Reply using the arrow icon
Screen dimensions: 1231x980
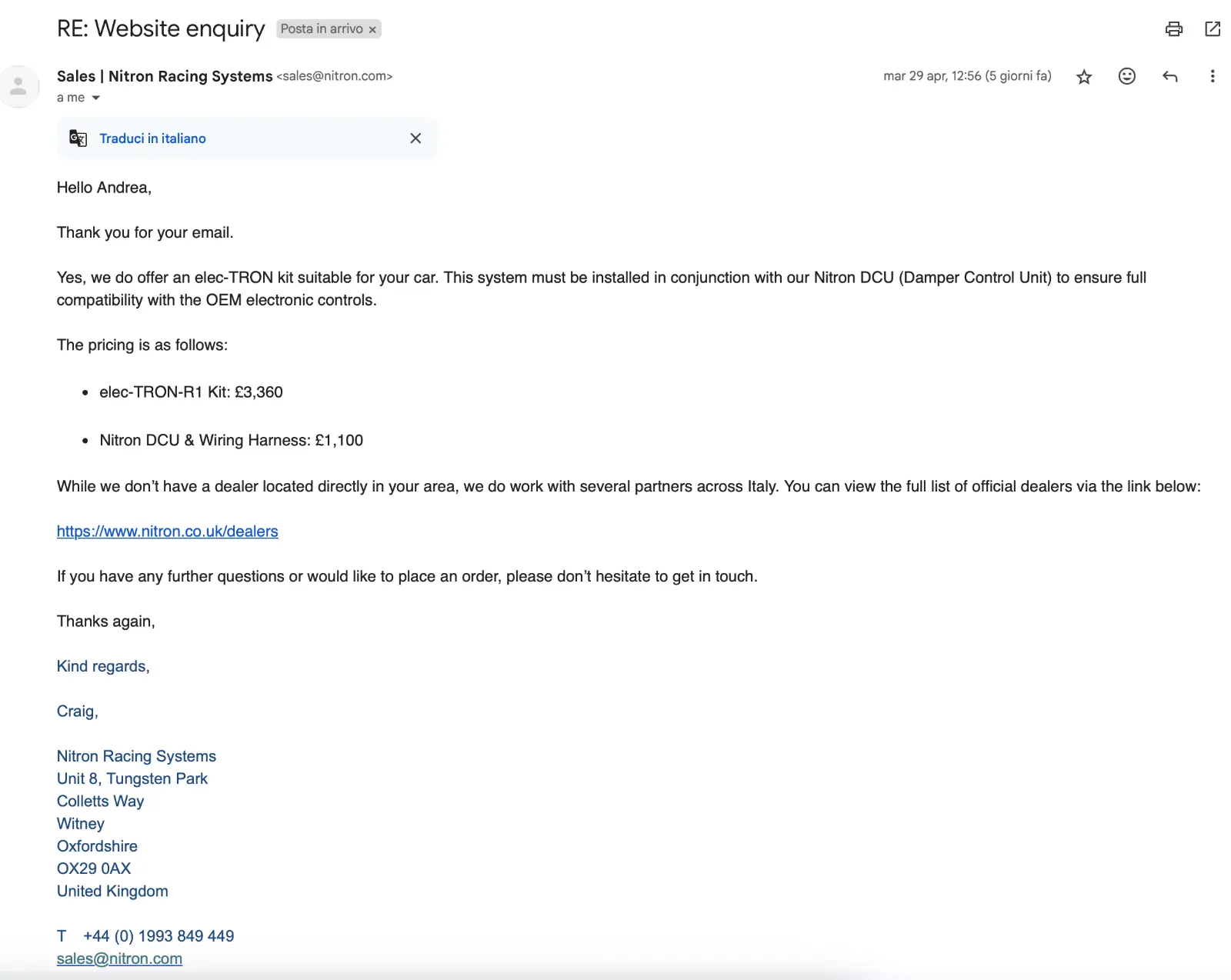tap(1169, 76)
